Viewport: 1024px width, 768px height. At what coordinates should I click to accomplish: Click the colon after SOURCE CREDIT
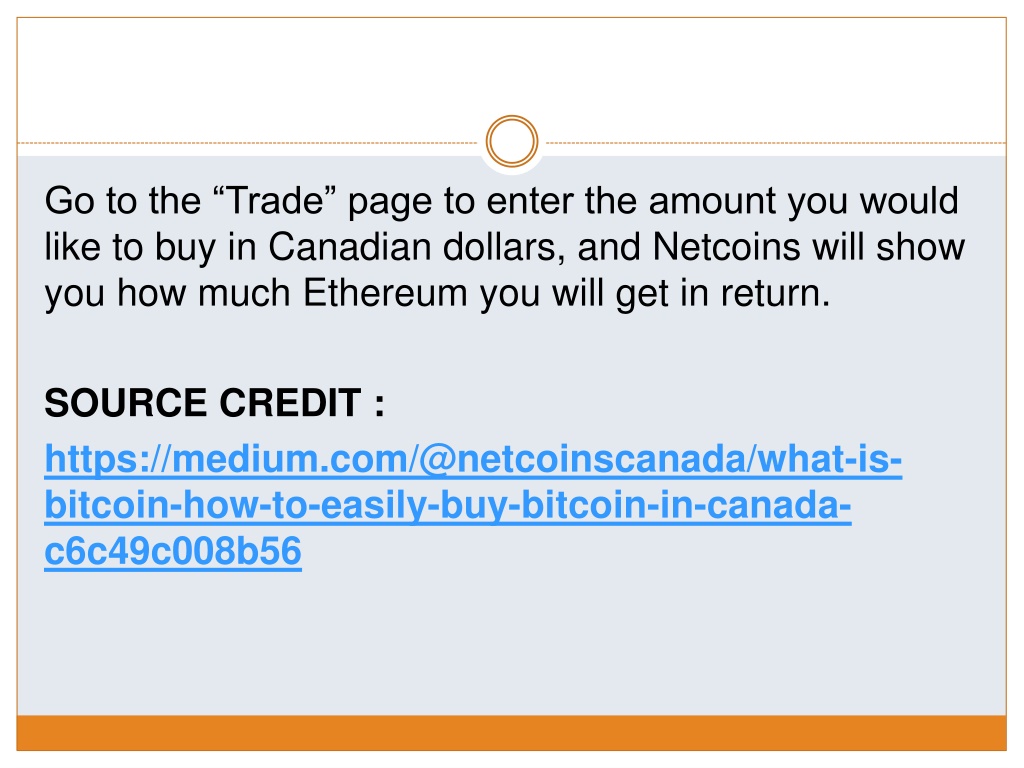(379, 404)
